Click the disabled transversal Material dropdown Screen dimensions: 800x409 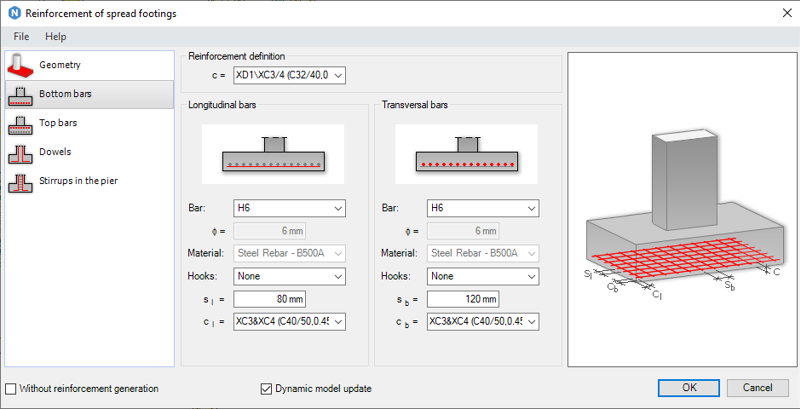[483, 253]
